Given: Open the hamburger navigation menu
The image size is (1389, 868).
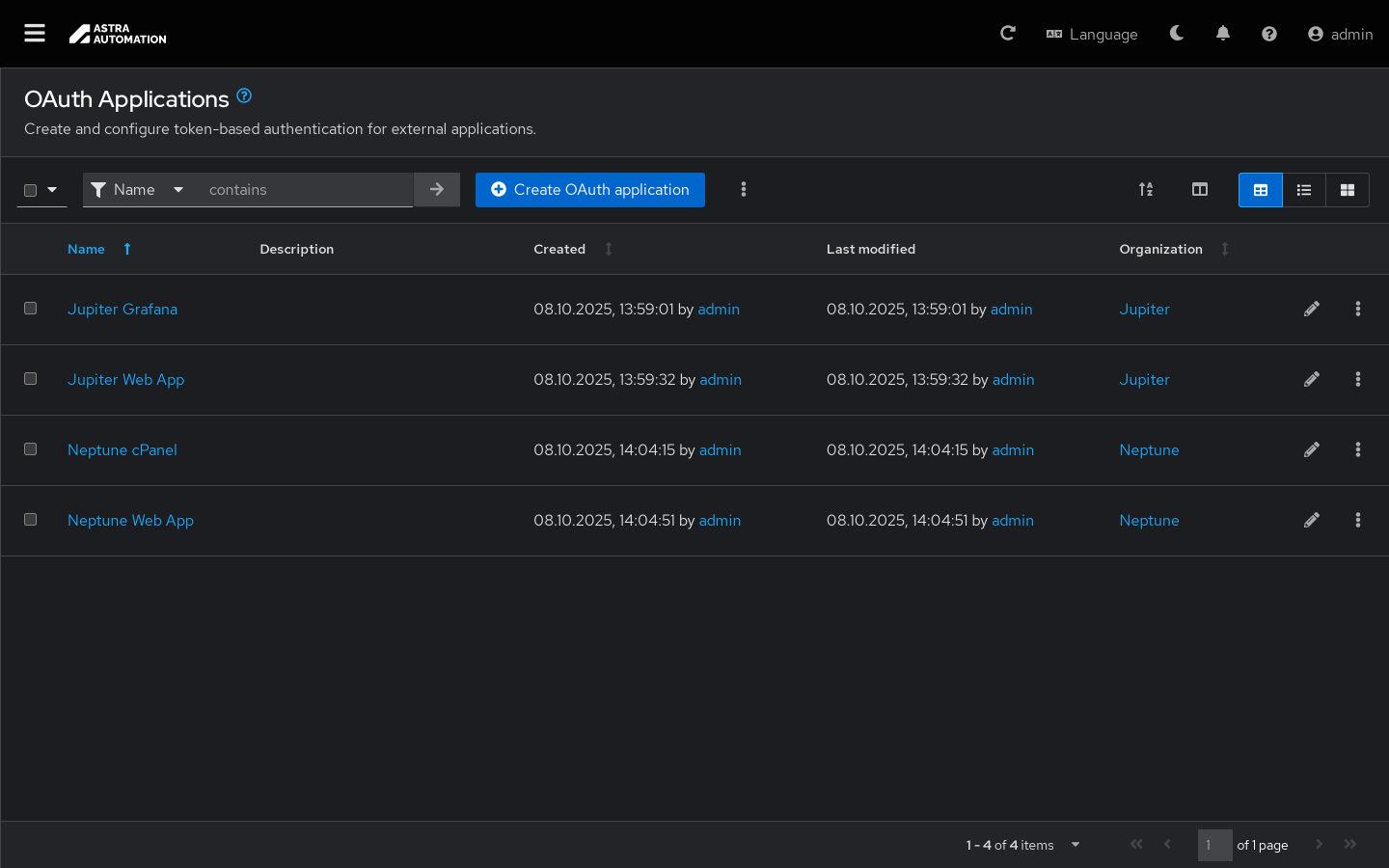Looking at the screenshot, I should click(x=35, y=34).
